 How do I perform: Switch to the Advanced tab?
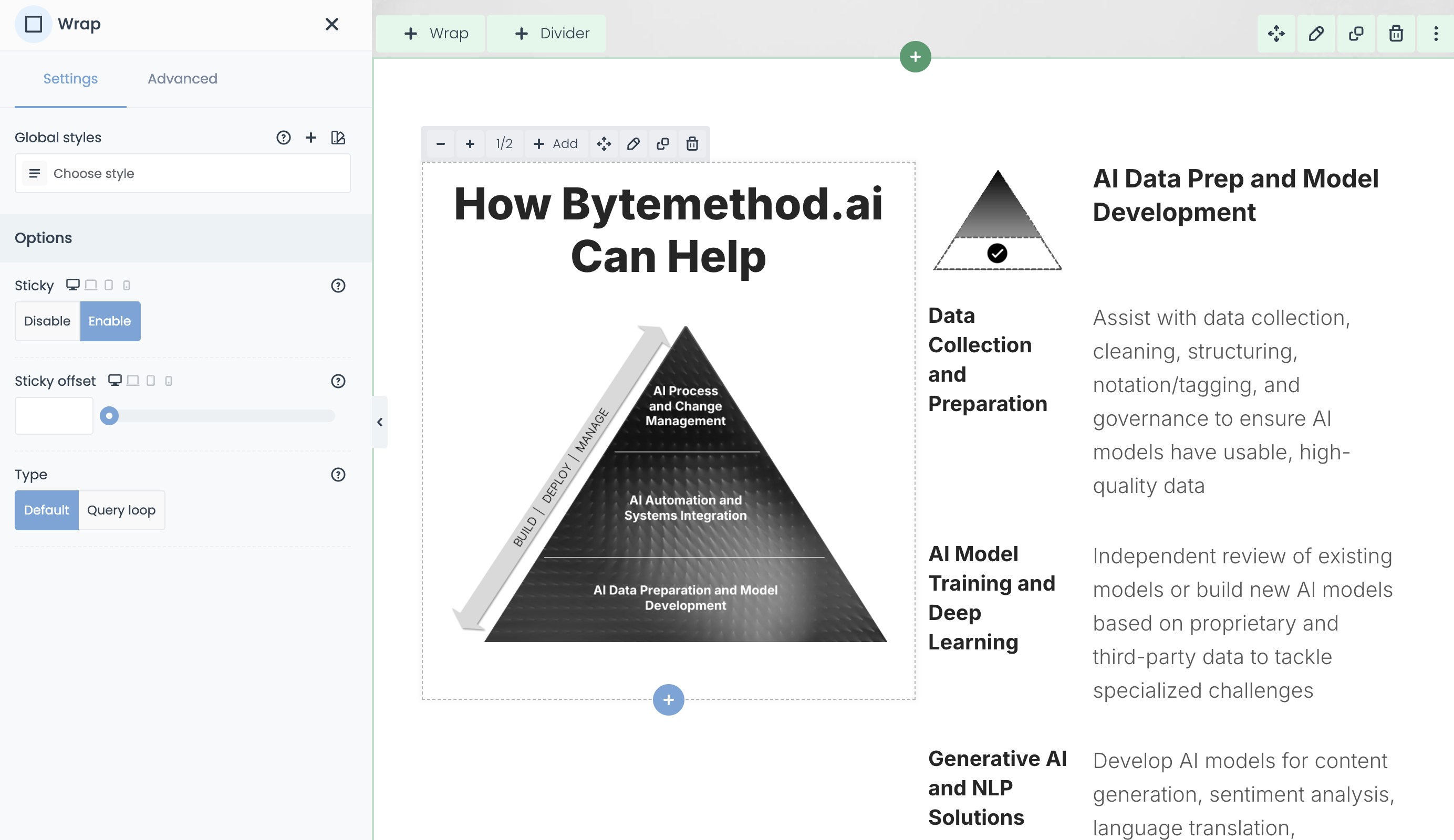click(182, 79)
